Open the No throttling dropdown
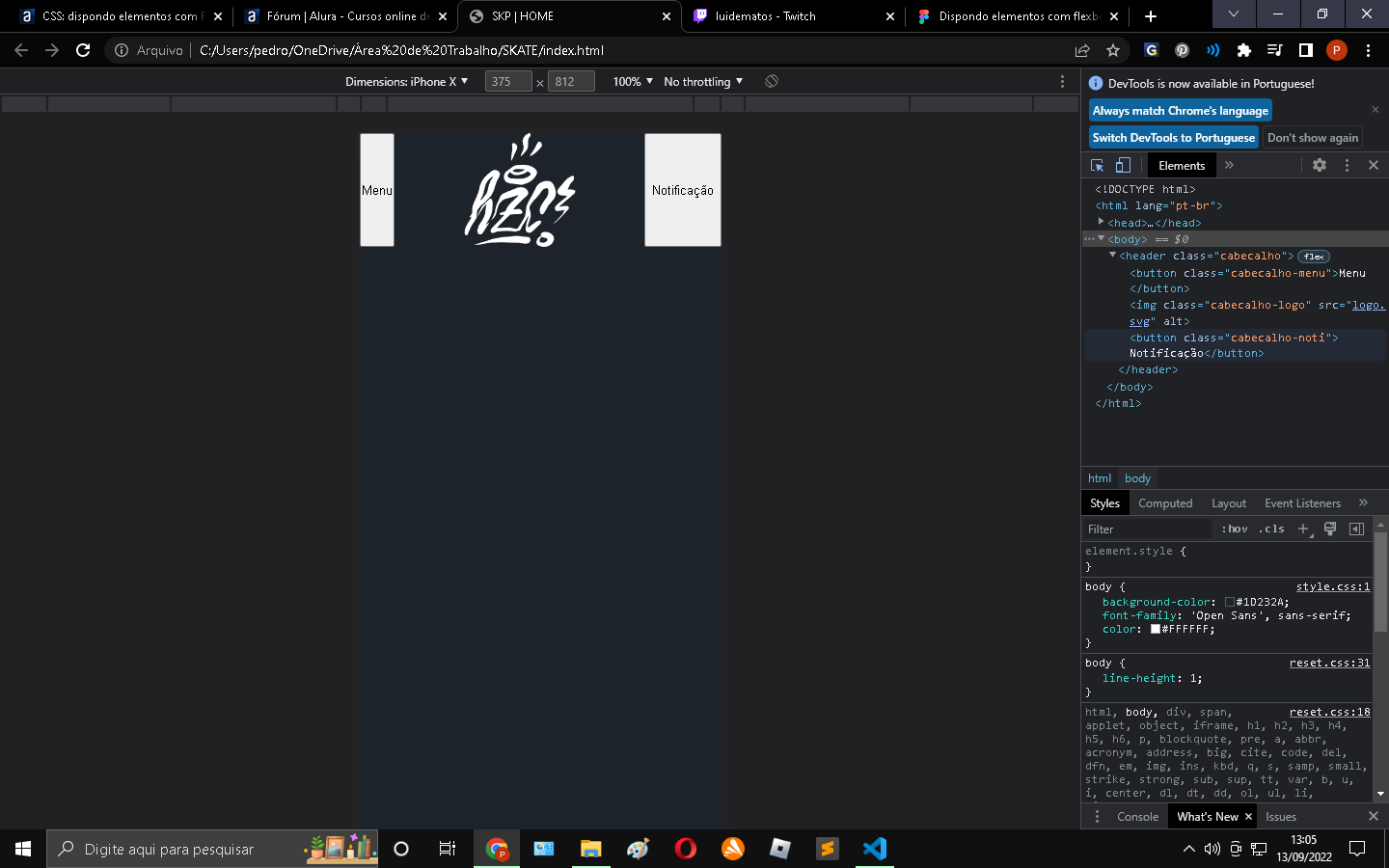 coord(703,81)
